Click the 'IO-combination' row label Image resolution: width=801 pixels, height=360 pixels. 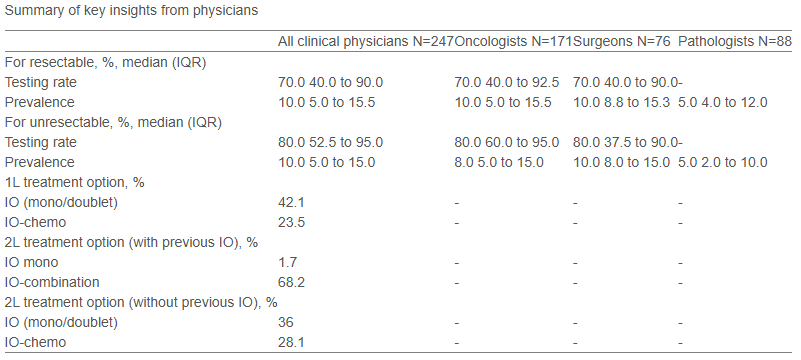pyautogui.click(x=52, y=282)
